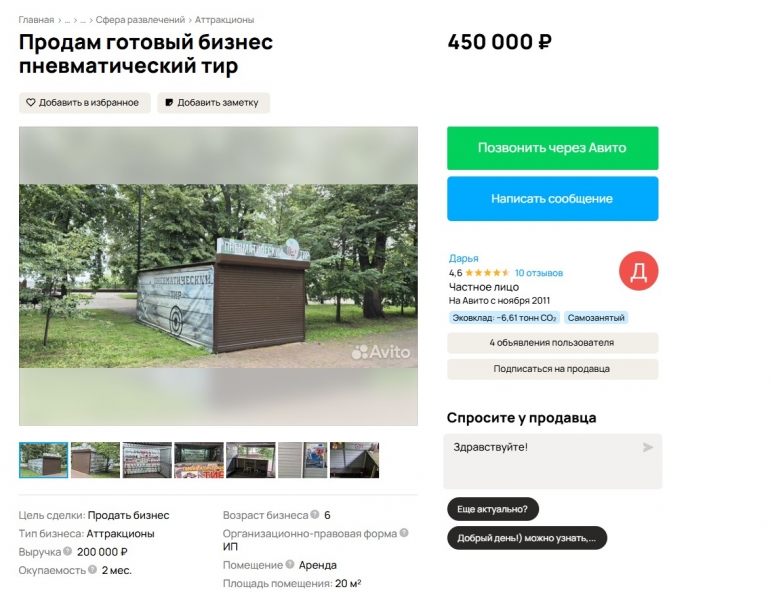
Task: Click the heart icon to add to favorites
Action: pyautogui.click(x=30, y=103)
